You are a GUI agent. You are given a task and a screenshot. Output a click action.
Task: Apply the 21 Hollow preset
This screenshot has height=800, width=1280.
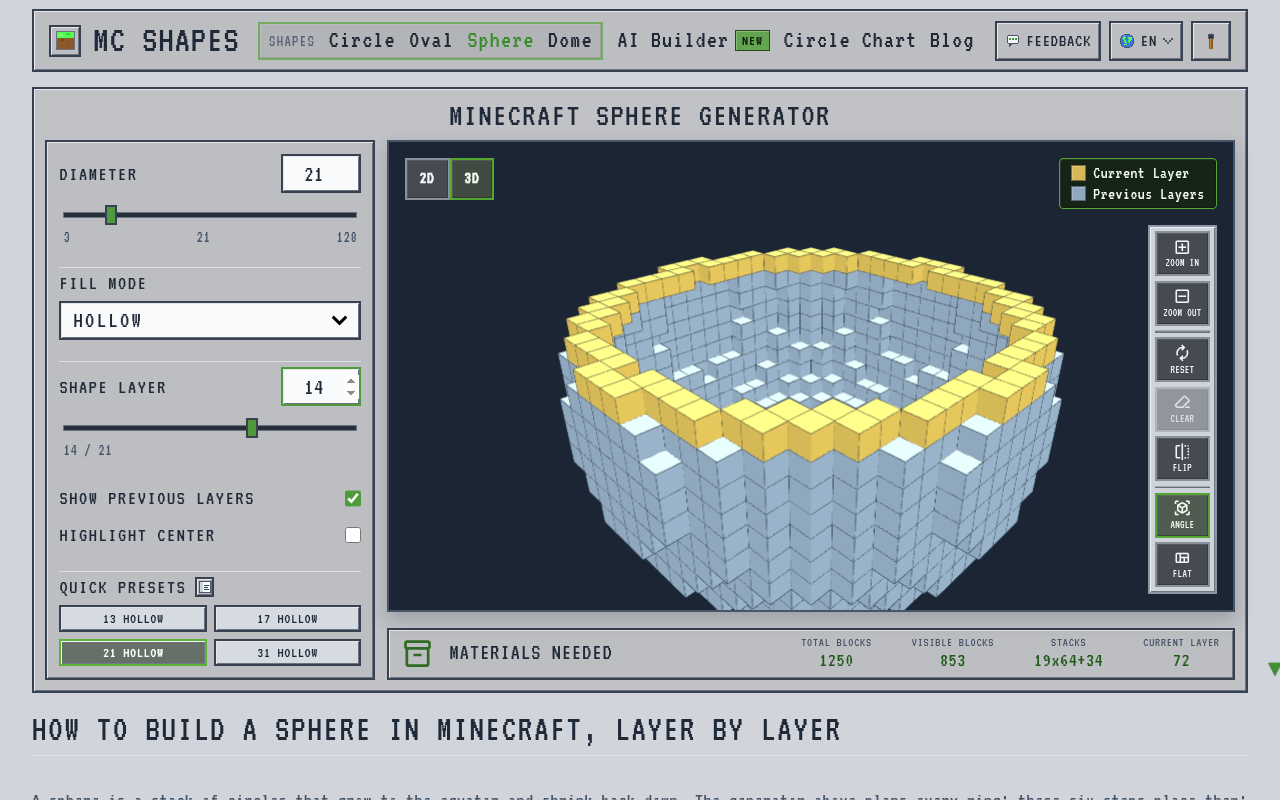(133, 653)
